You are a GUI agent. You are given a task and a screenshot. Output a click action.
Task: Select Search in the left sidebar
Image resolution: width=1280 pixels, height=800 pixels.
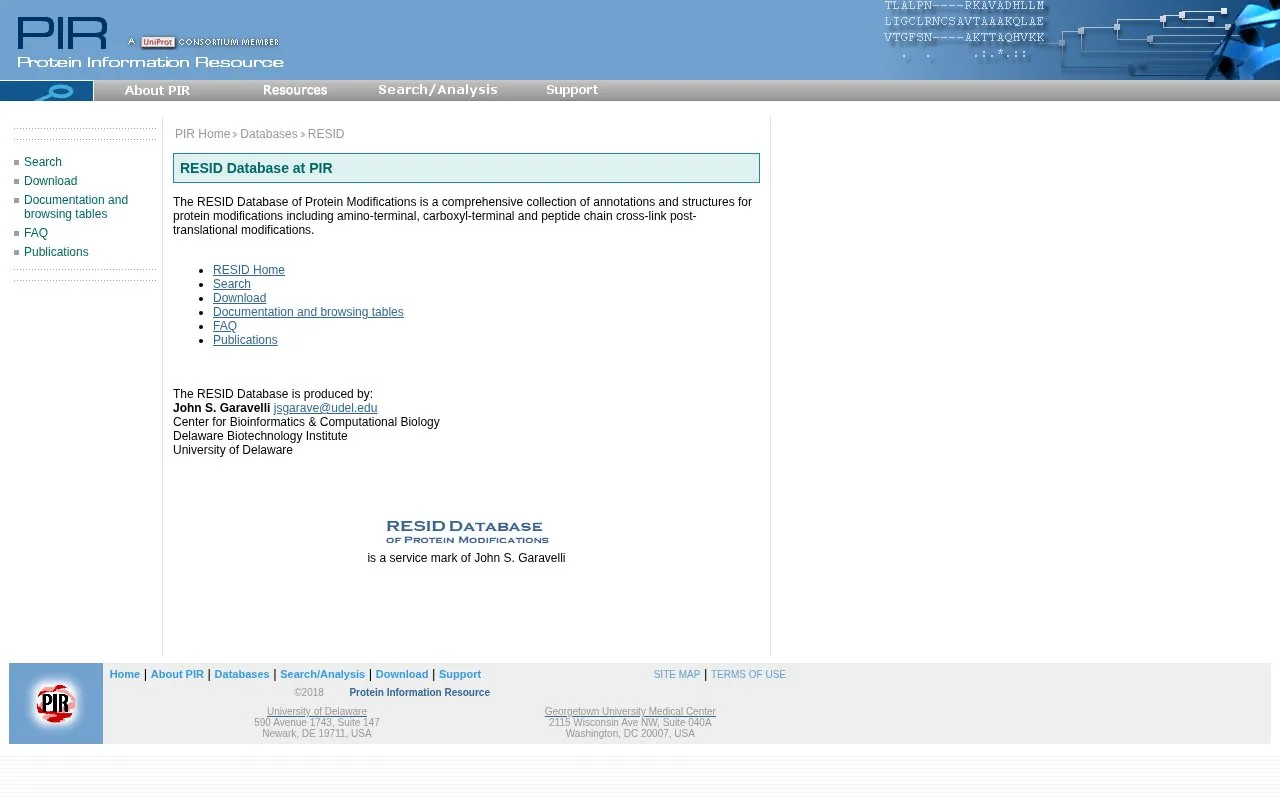[x=43, y=162]
